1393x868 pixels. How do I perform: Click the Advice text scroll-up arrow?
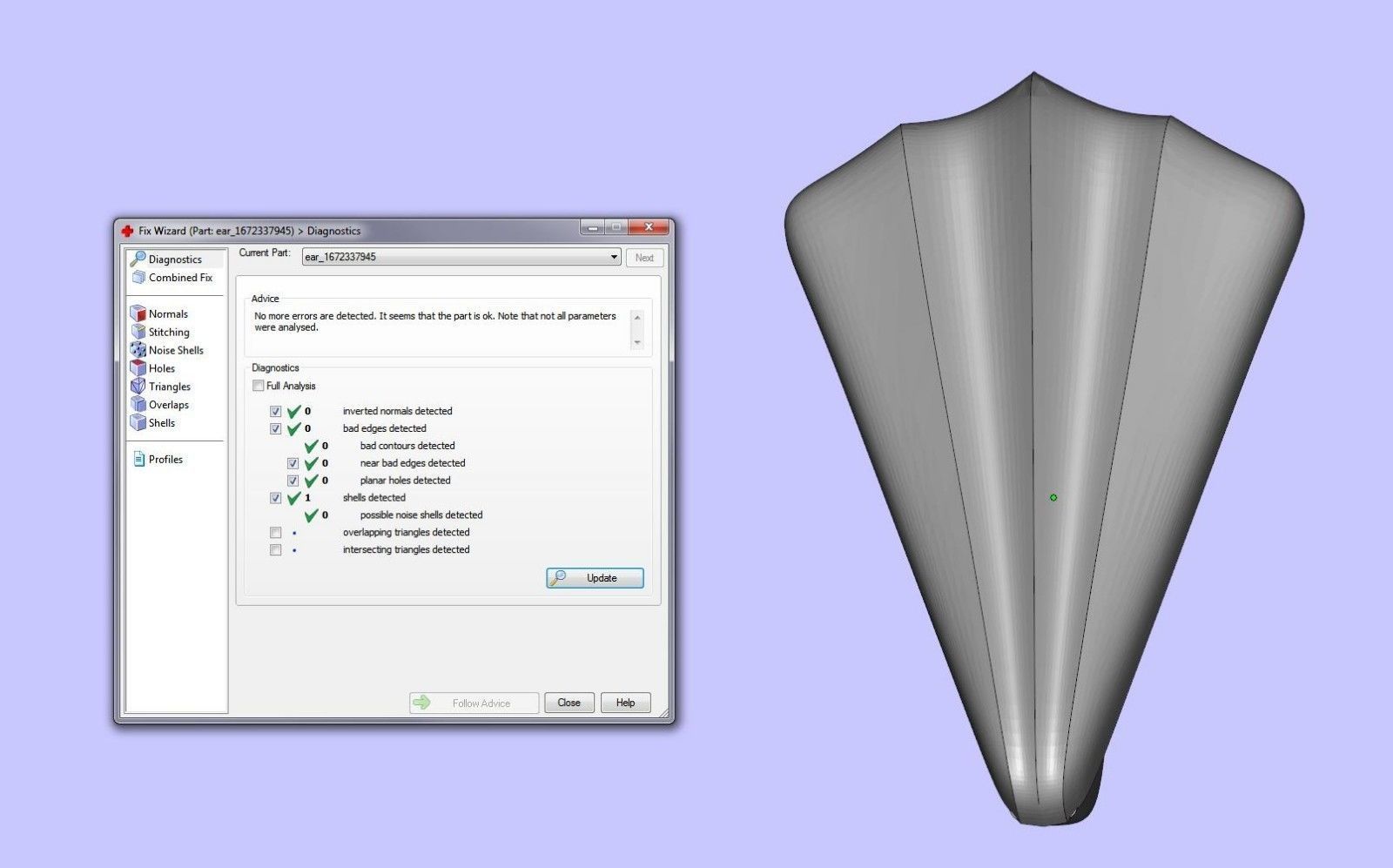click(637, 317)
